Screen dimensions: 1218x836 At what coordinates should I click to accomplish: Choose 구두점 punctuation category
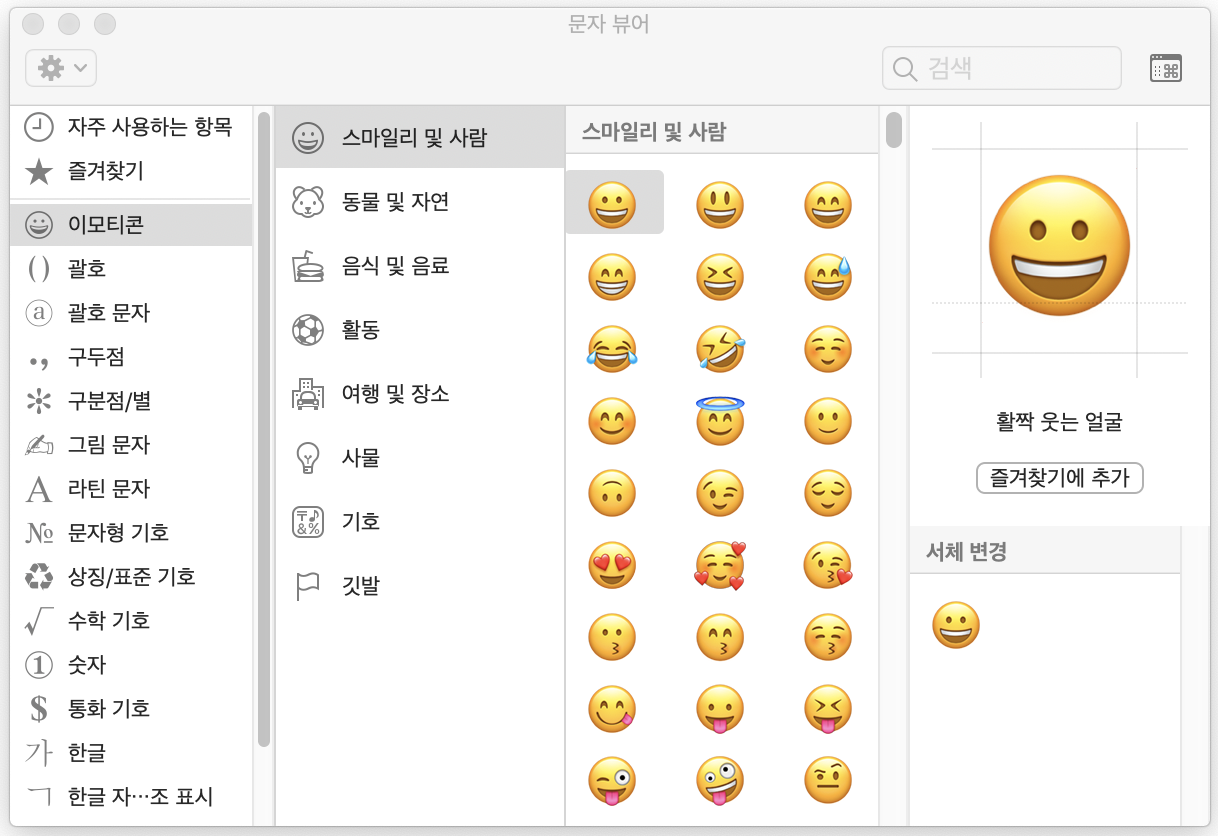(131, 357)
